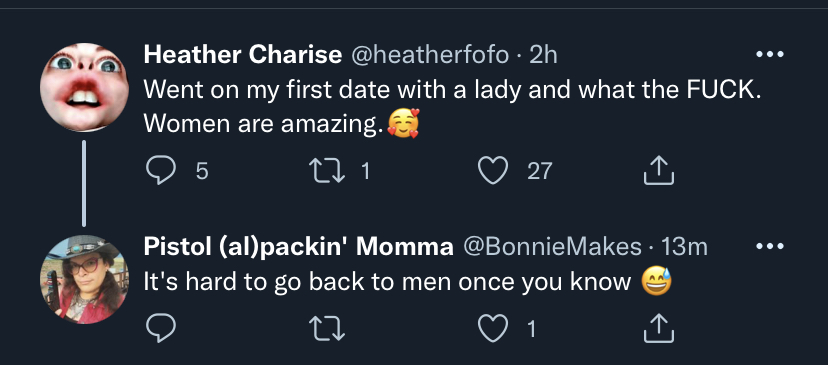This screenshot has height=365, width=828.
Task: Open more options on BonnieMakes reply
Action: coord(769,246)
